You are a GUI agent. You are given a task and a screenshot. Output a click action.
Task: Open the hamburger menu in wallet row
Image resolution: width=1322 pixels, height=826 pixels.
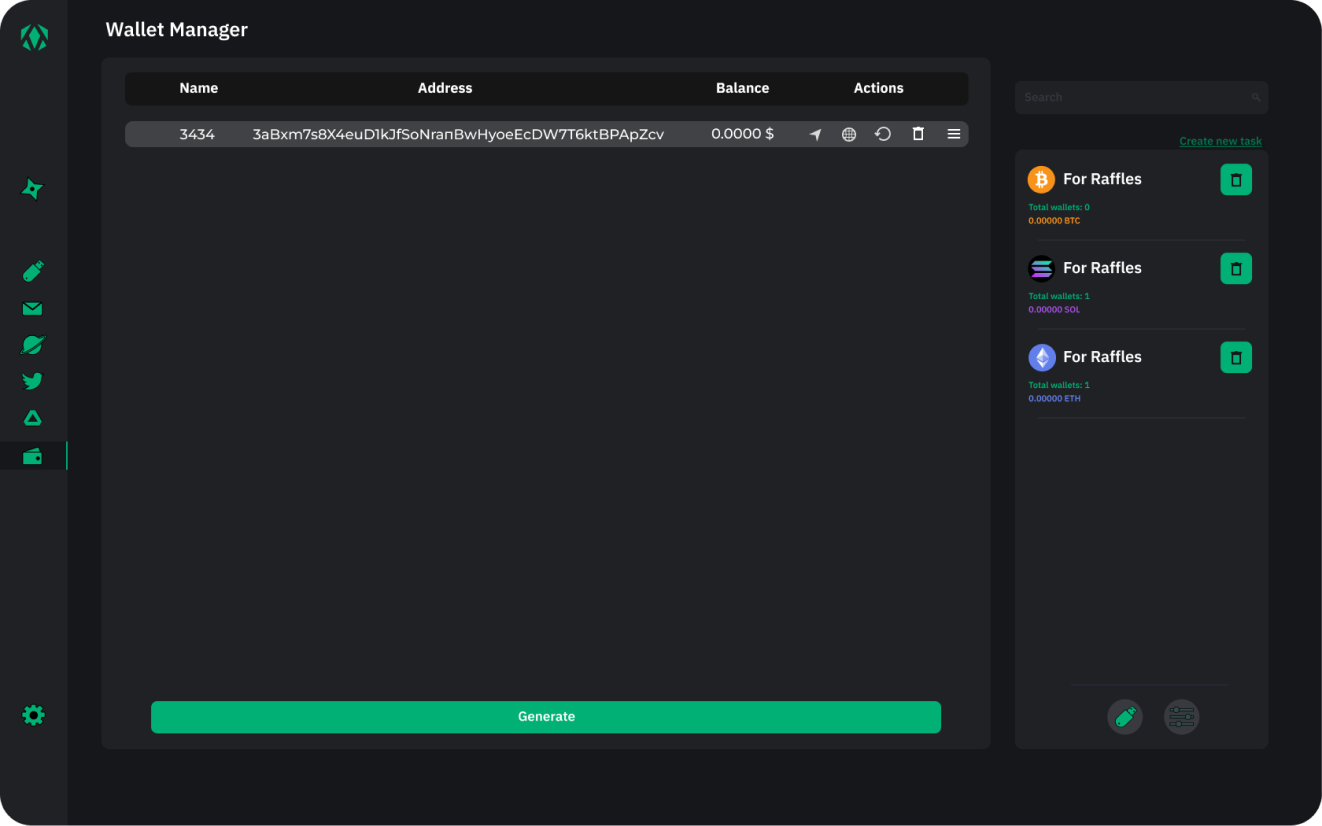(x=954, y=134)
